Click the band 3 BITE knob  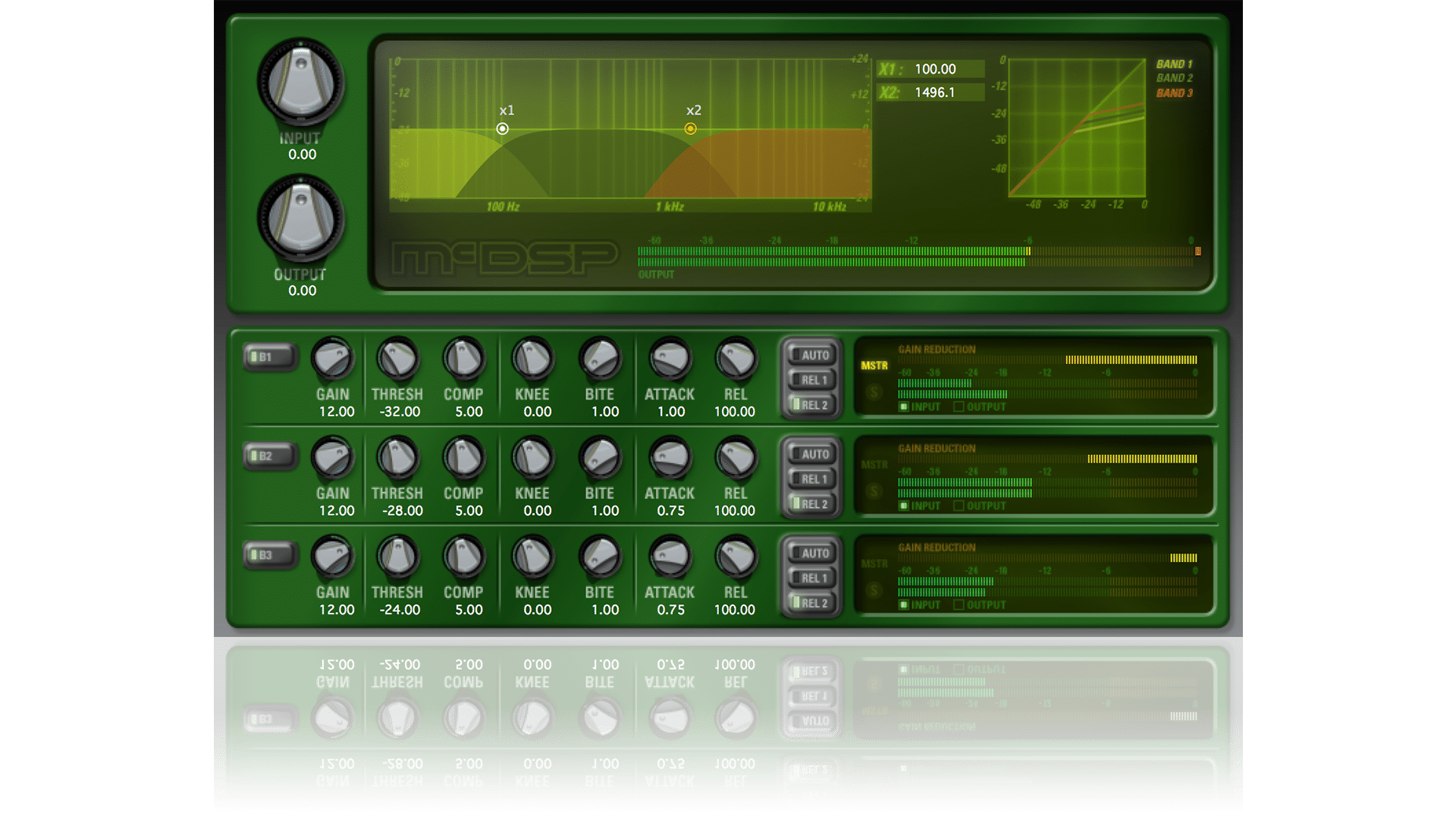click(600, 557)
